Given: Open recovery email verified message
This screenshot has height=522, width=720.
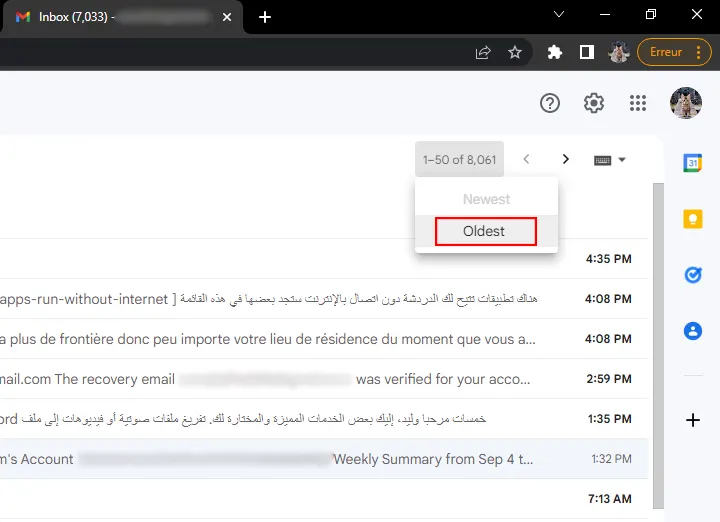Looking at the screenshot, I should click(x=324, y=379).
